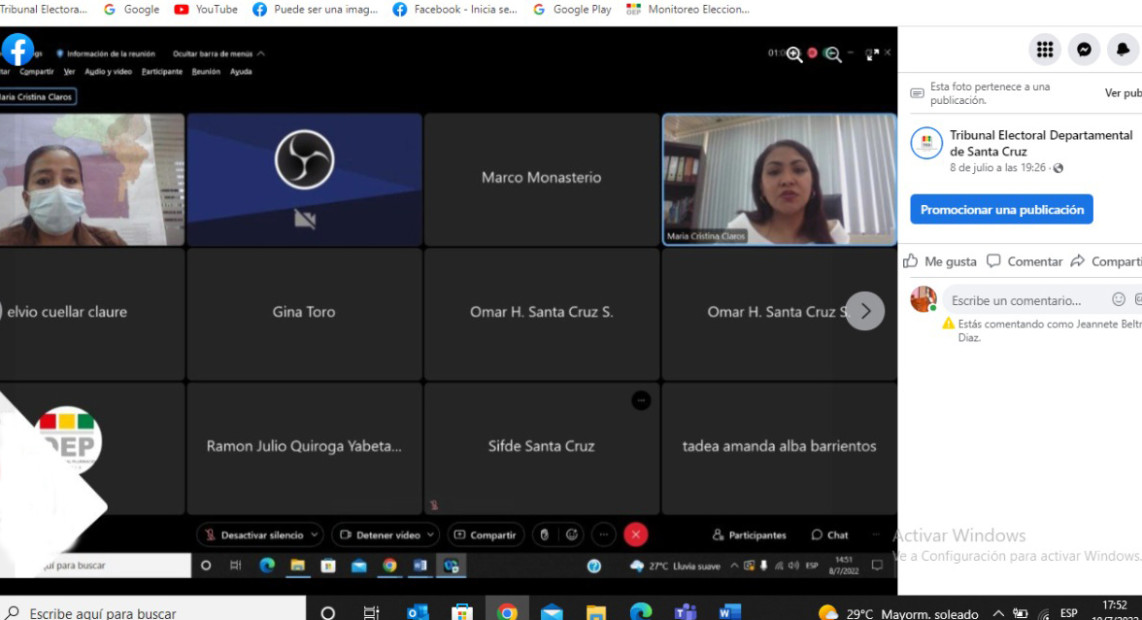Click Promocionar una publicación button

(x=1001, y=210)
